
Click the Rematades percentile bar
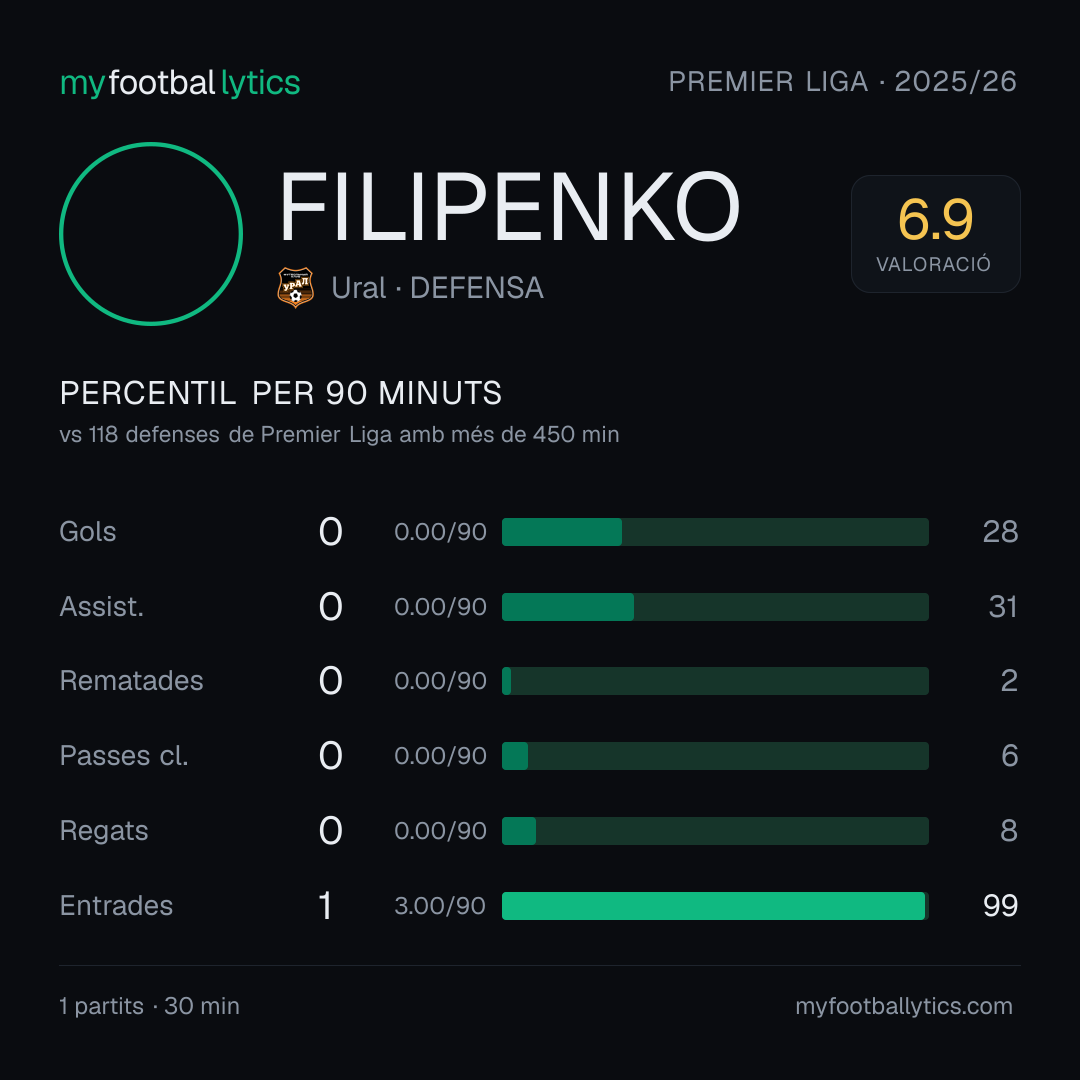[x=715, y=681]
